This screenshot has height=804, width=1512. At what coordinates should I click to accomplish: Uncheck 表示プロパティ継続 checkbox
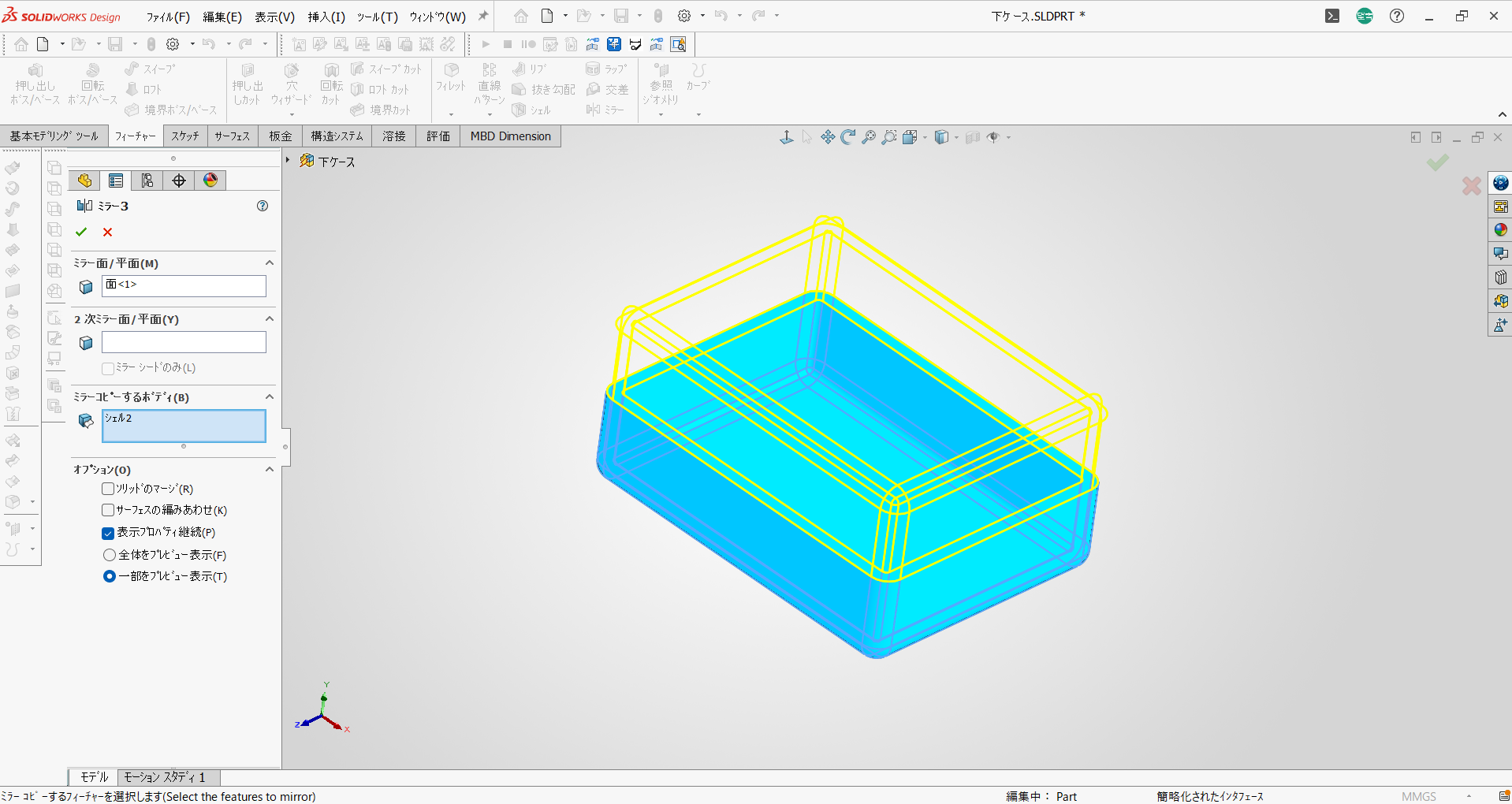pyautogui.click(x=108, y=533)
